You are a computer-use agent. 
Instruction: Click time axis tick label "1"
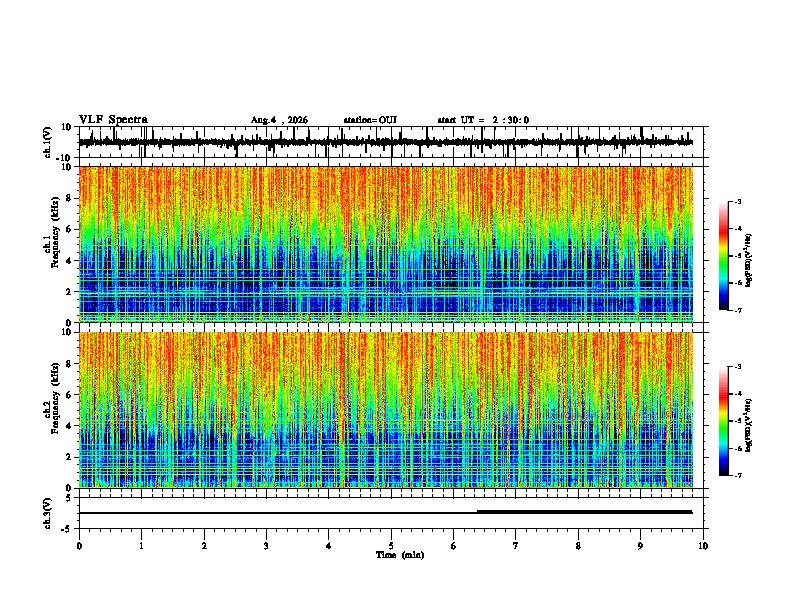(141, 546)
